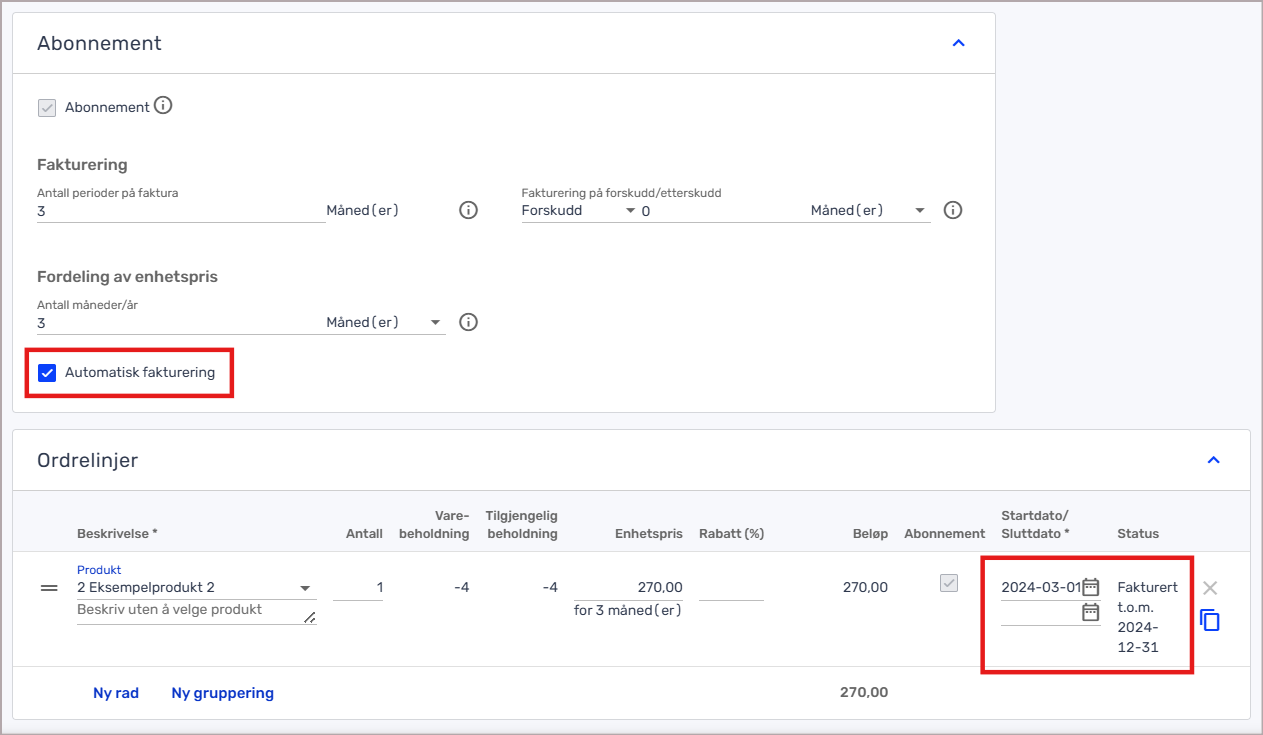Viewport: 1263px width, 735px height.
Task: Copy the order line with duplicate icon
Action: 1210,621
